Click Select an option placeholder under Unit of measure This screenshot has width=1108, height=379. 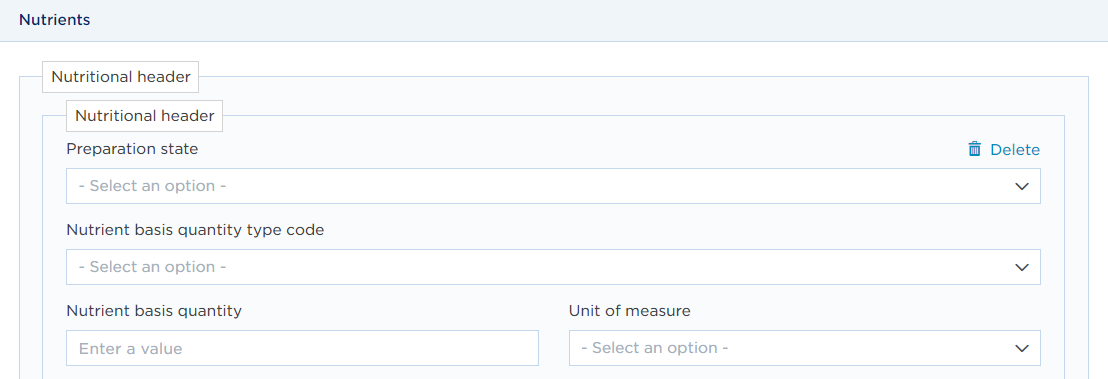[655, 349]
